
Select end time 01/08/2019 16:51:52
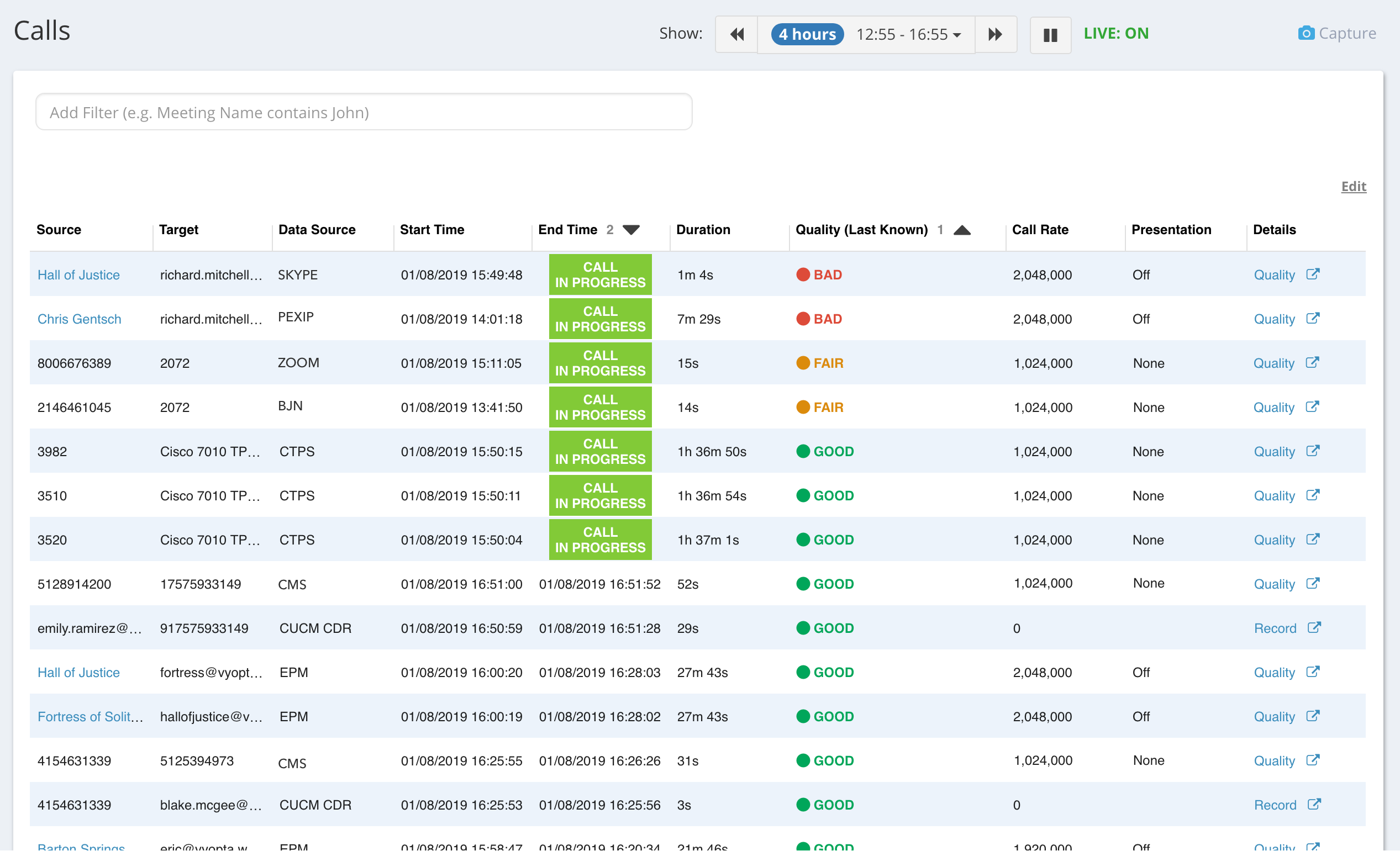(599, 585)
